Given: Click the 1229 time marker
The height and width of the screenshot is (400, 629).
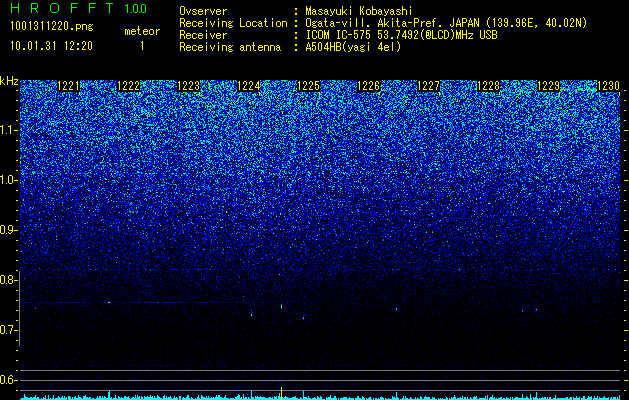Looking at the screenshot, I should pos(548,86).
